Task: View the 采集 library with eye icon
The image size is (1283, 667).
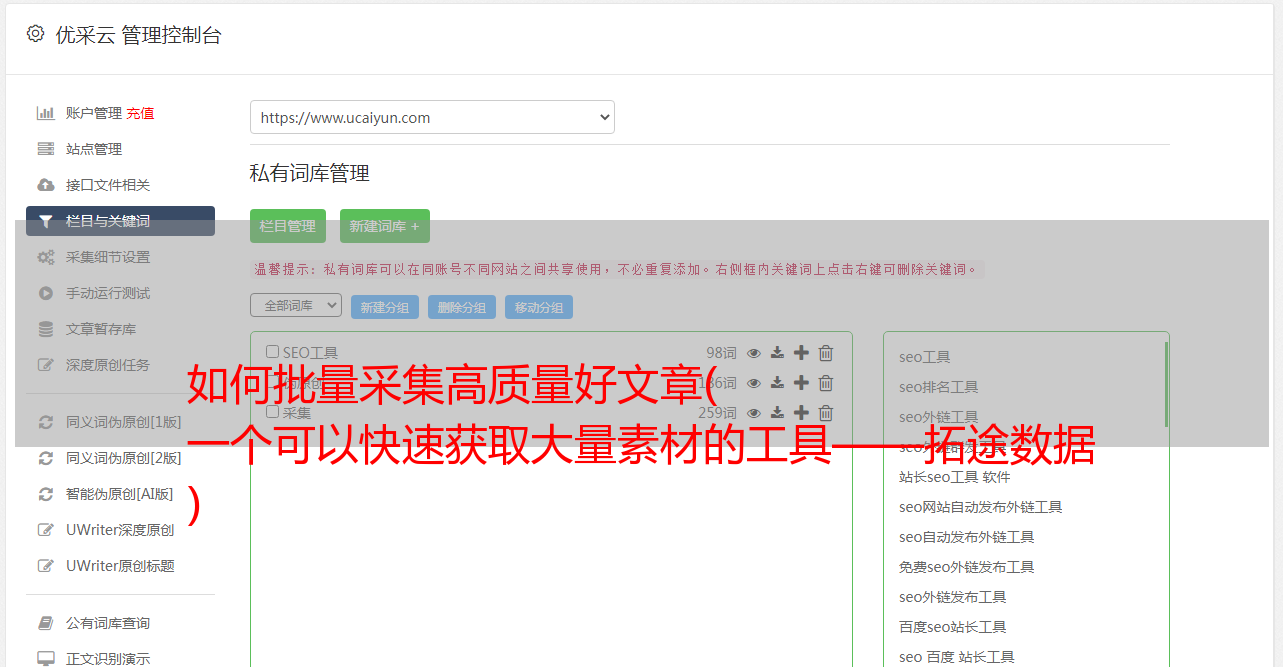Action: click(754, 413)
